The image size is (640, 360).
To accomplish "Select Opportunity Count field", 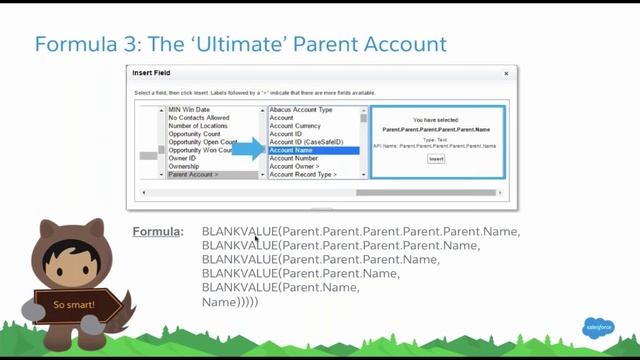I will (194, 134).
